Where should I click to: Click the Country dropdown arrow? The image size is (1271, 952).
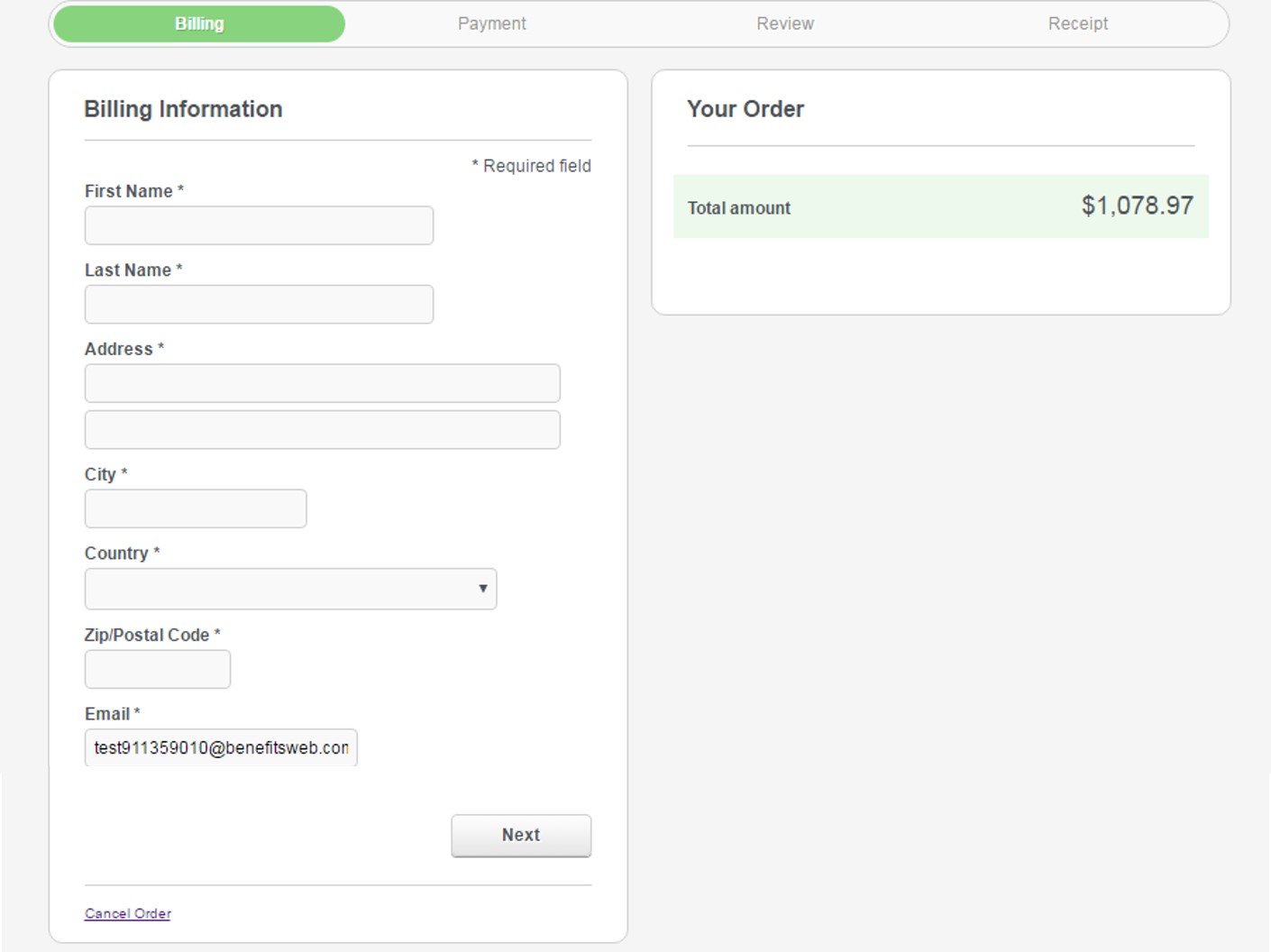coord(483,590)
